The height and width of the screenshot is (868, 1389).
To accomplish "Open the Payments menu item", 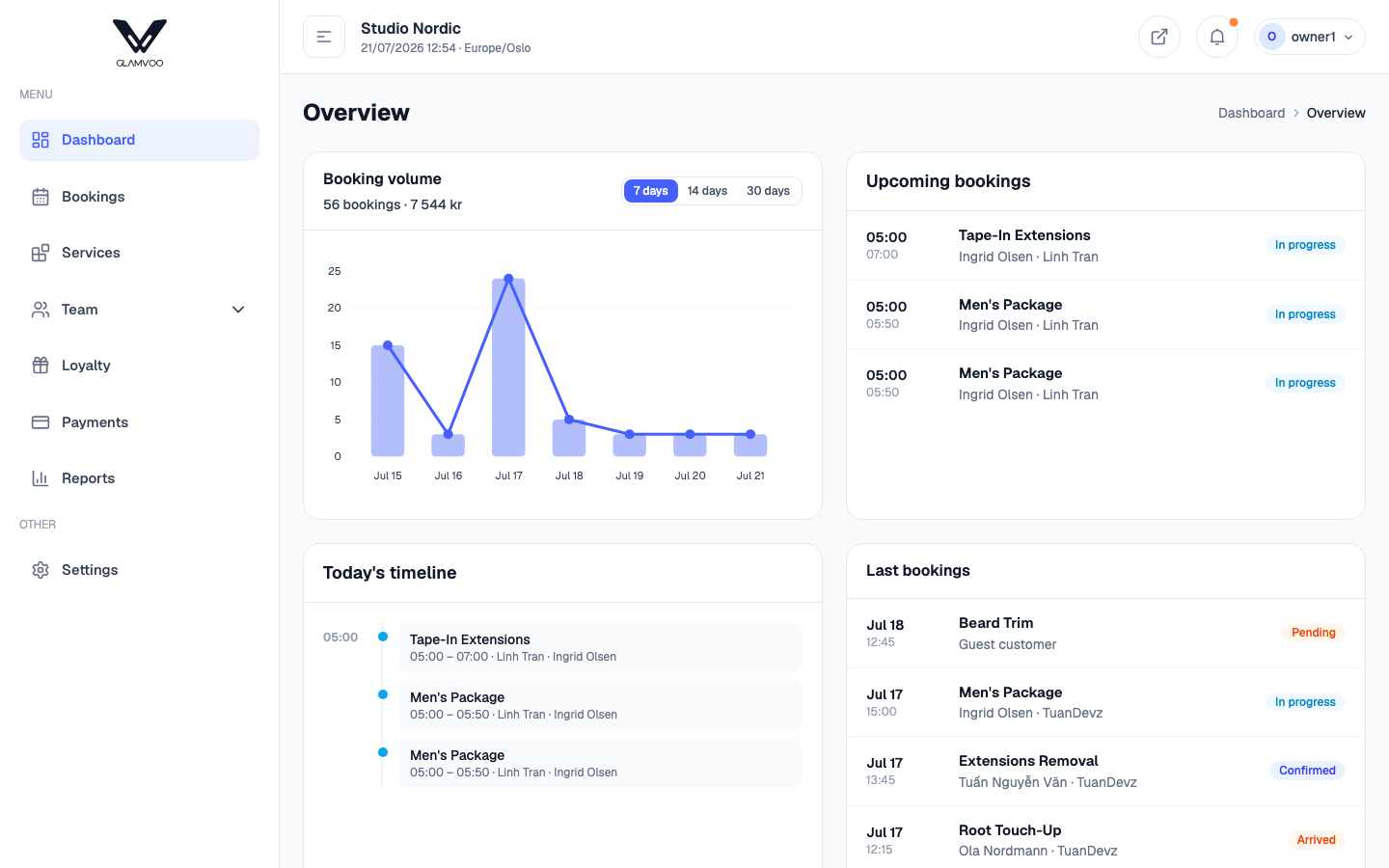I will coord(139,422).
